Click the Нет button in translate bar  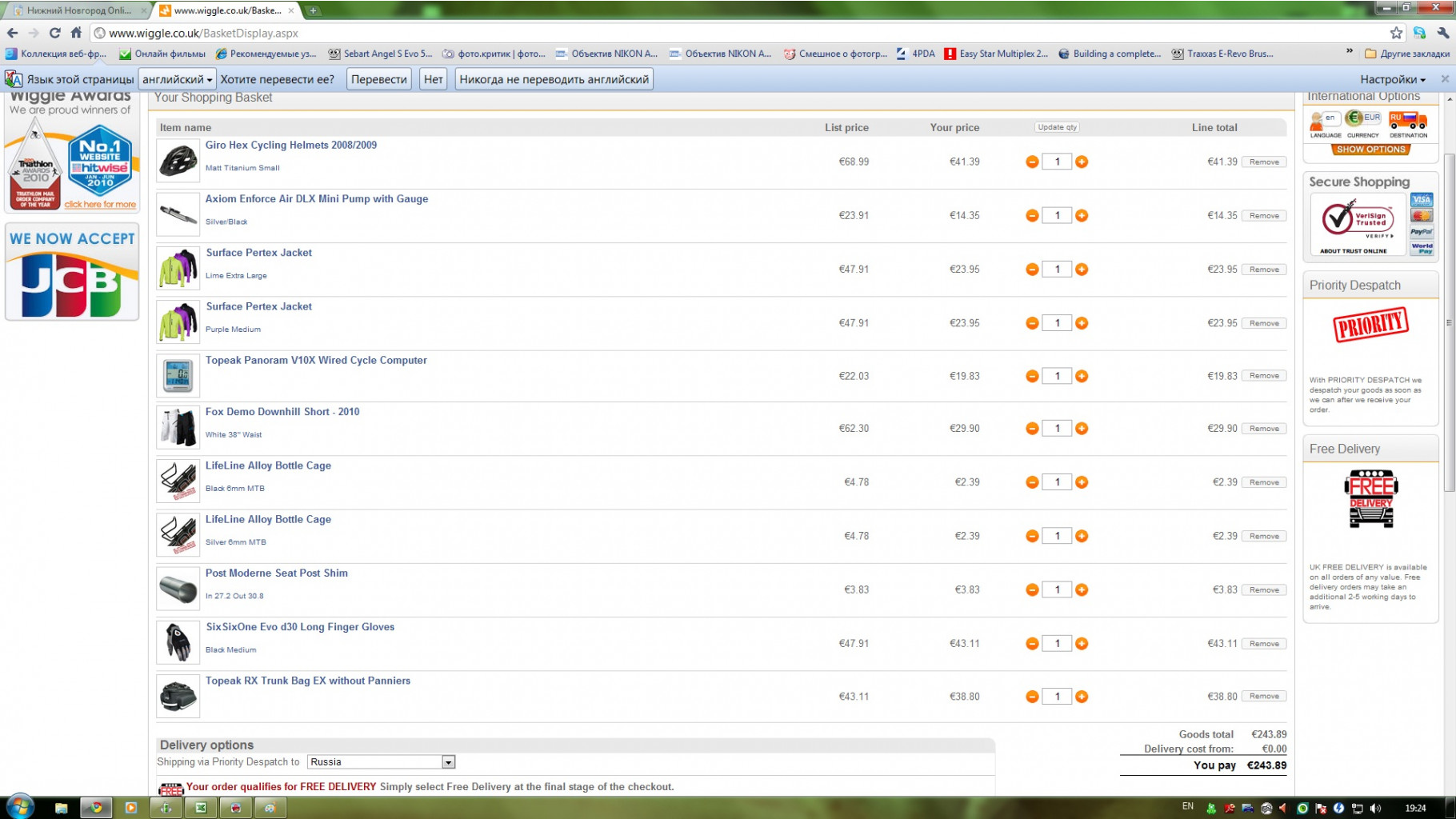tap(433, 79)
